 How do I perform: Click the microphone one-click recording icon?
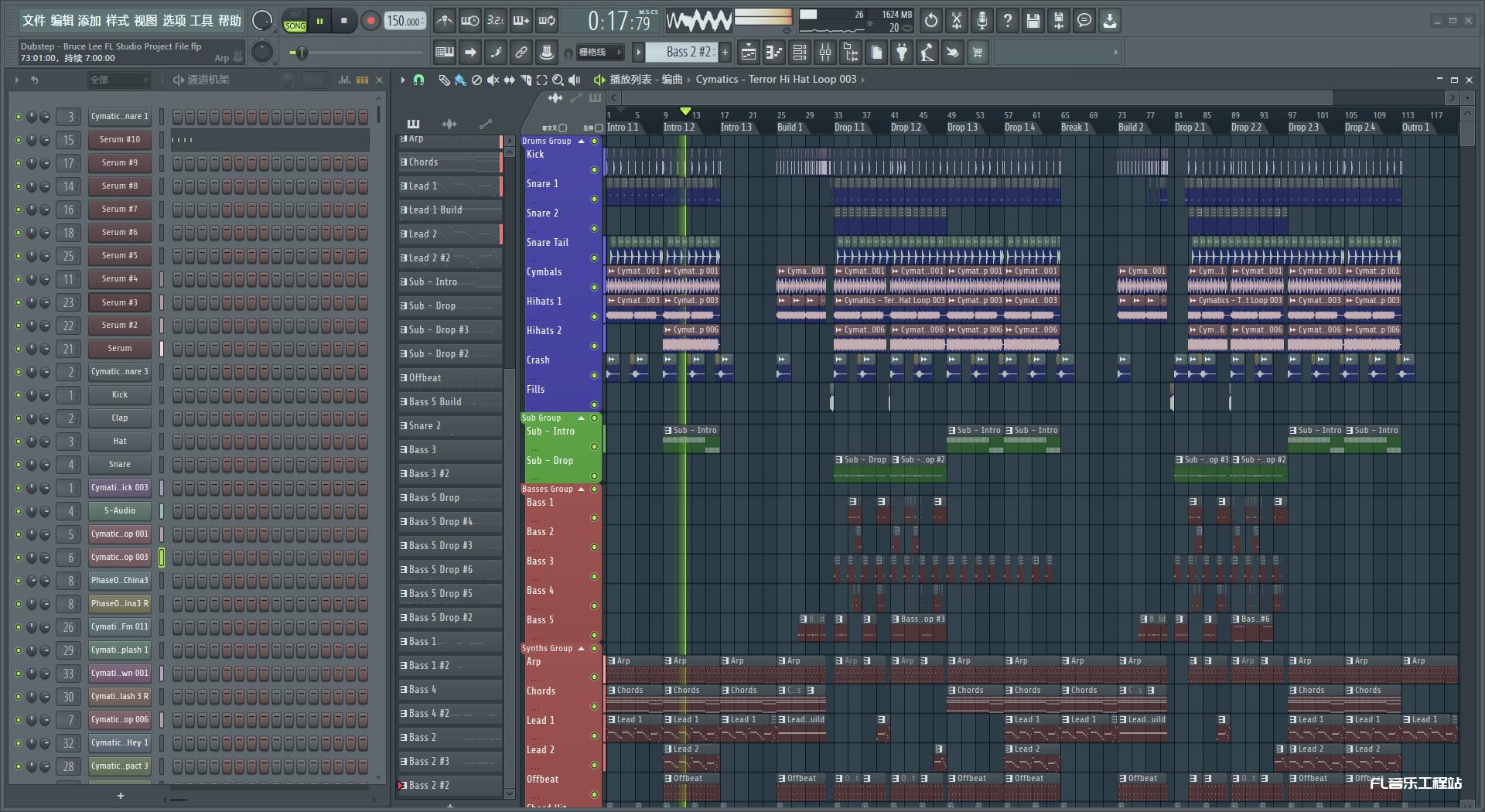[982, 21]
